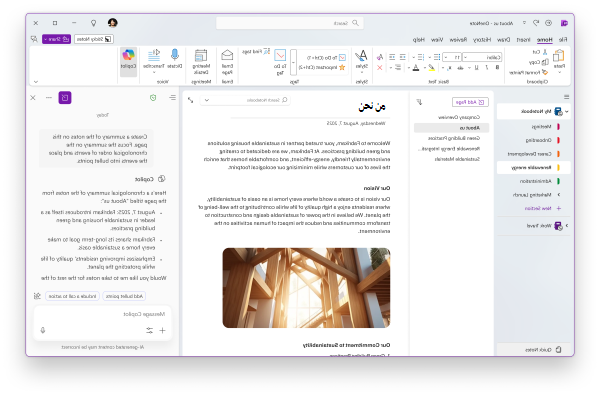The height and width of the screenshot is (395, 600).
Task: Click the Undo icon in title bar
Action: coord(536,23)
